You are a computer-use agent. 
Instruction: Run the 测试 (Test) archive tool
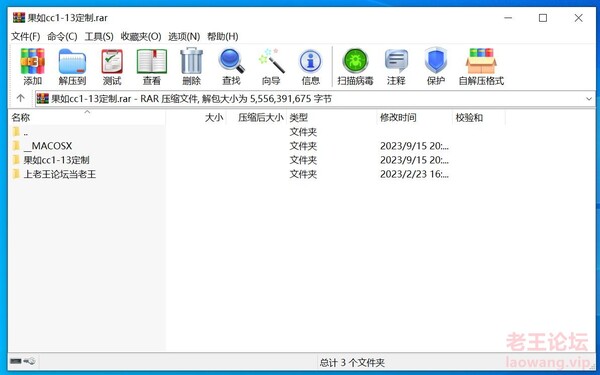tap(112, 61)
